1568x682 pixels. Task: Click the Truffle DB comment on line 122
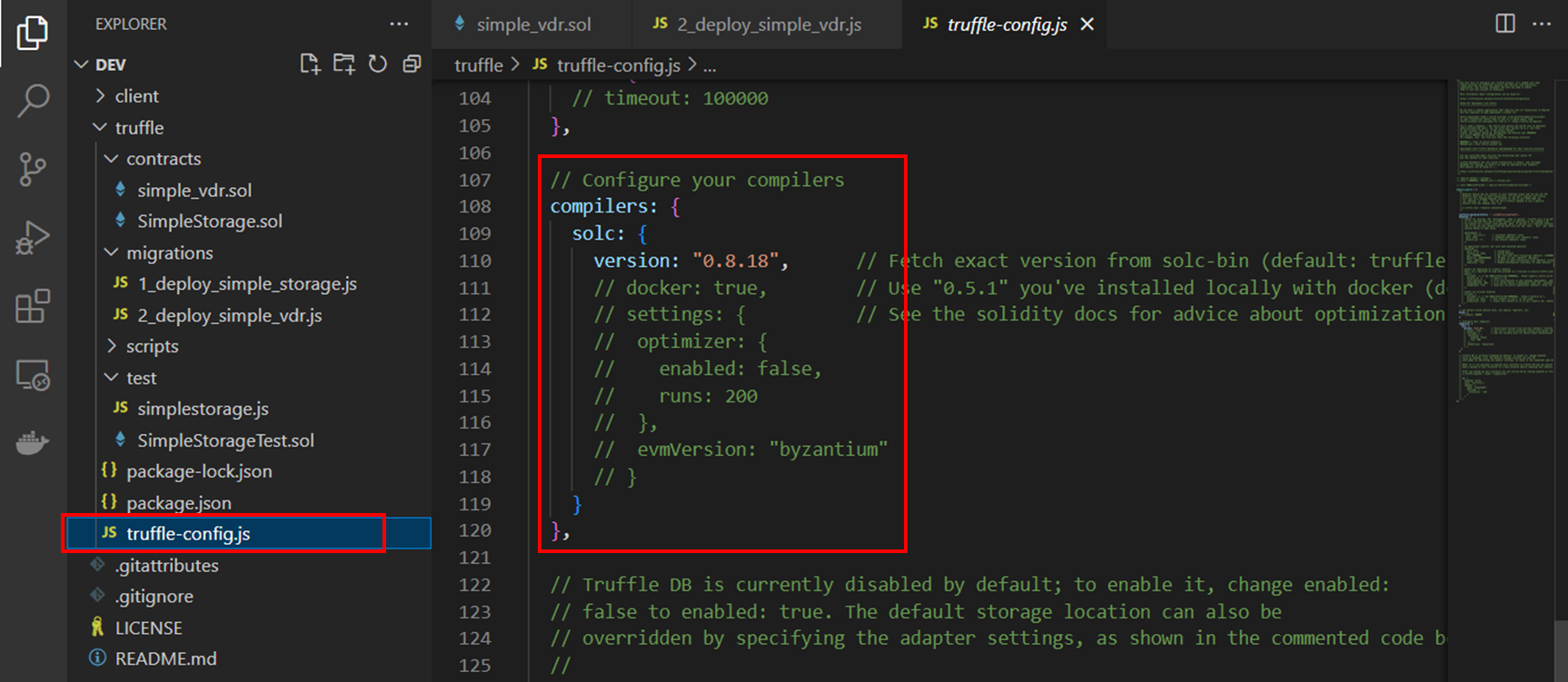point(969,585)
